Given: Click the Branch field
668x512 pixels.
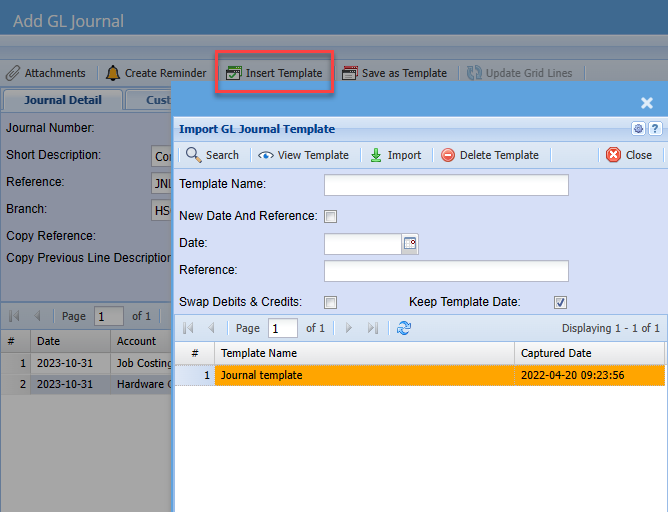Looking at the screenshot, I should tap(161, 210).
